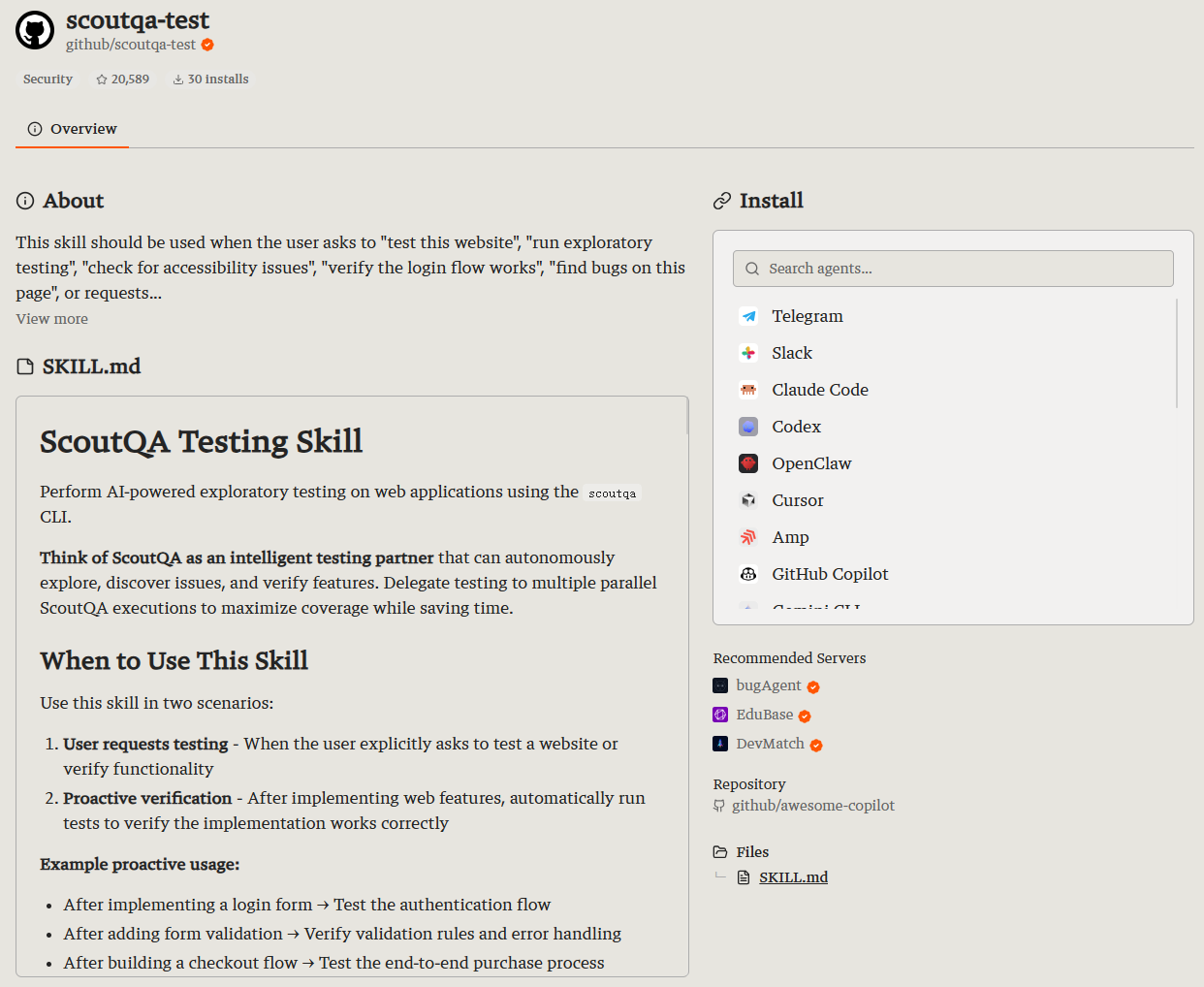This screenshot has height=987, width=1204.
Task: Select the GitHub Copilot icon
Action: coord(748,574)
